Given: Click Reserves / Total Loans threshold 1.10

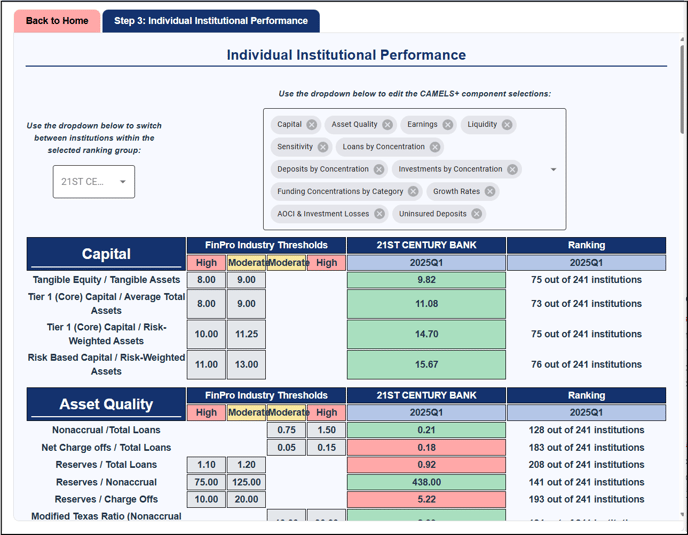Looking at the screenshot, I should point(206,465).
